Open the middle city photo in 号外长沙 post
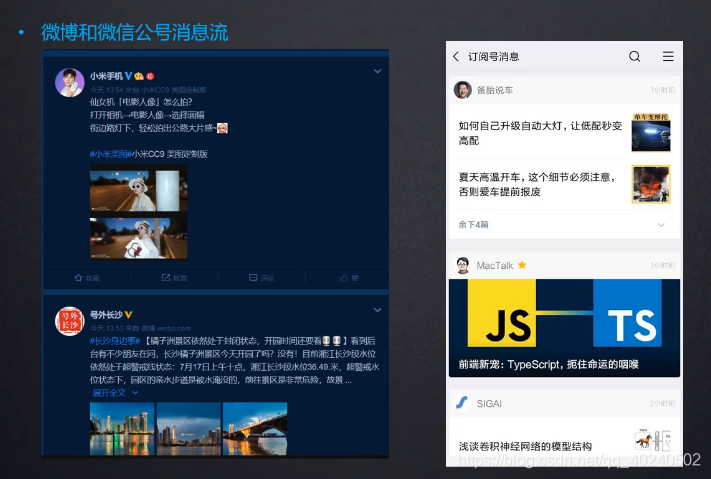This screenshot has width=711, height=479. point(189,429)
